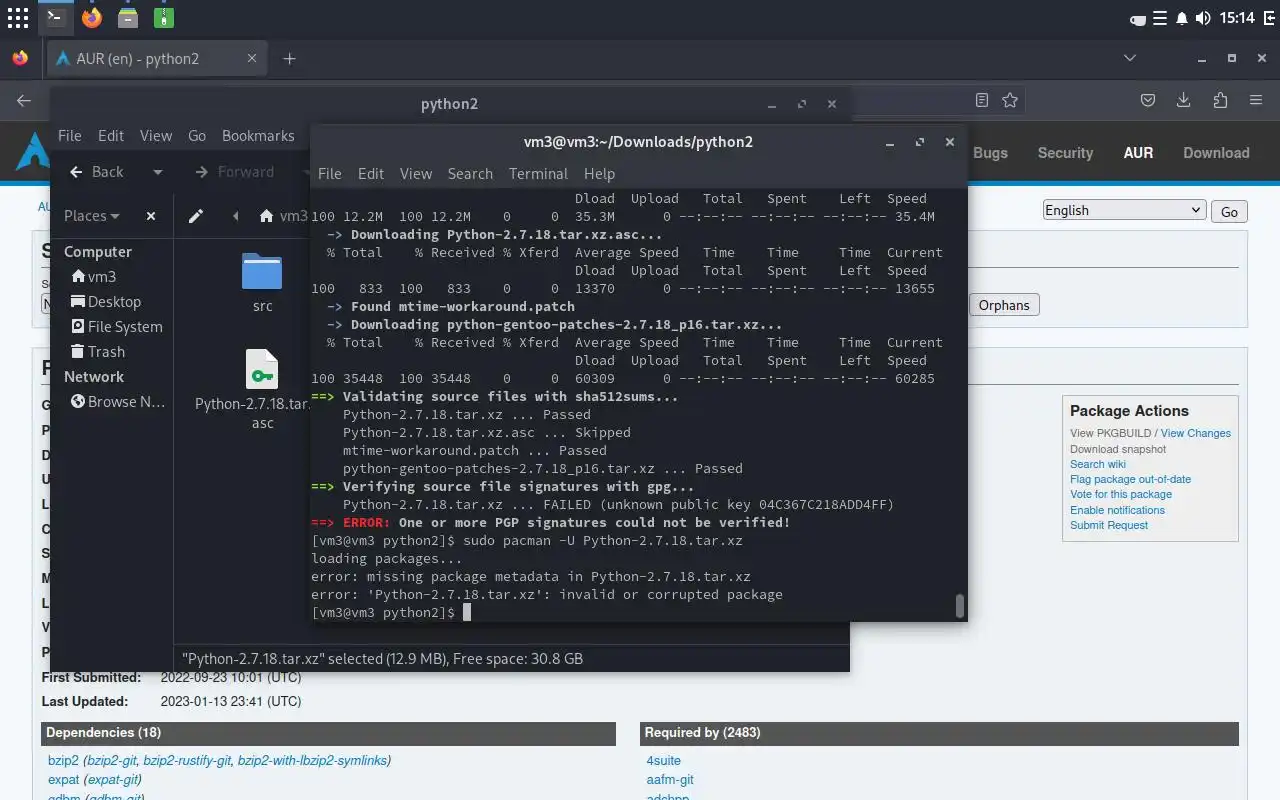The width and height of the screenshot is (1280, 800).
Task: Click the Go button next to language
Action: click(x=1229, y=211)
